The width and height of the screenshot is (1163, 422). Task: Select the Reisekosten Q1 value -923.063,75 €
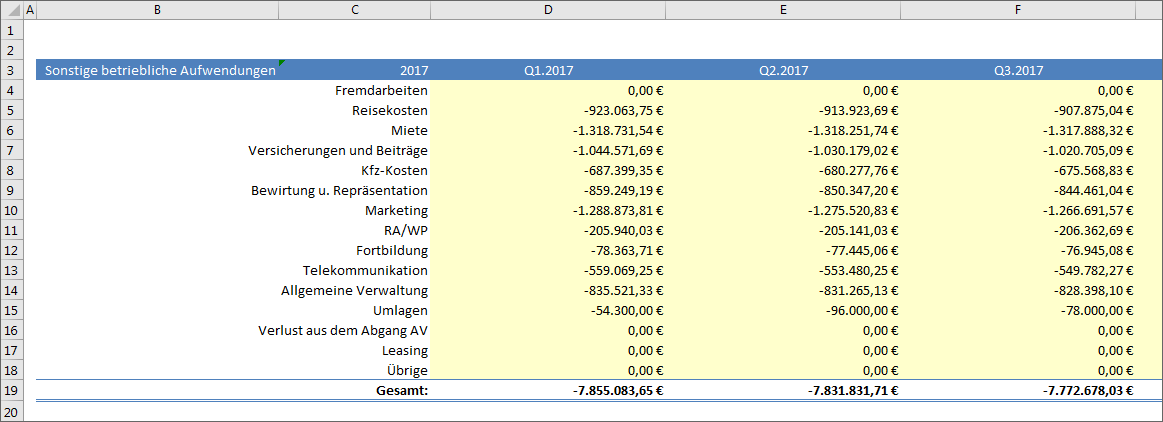(620, 111)
